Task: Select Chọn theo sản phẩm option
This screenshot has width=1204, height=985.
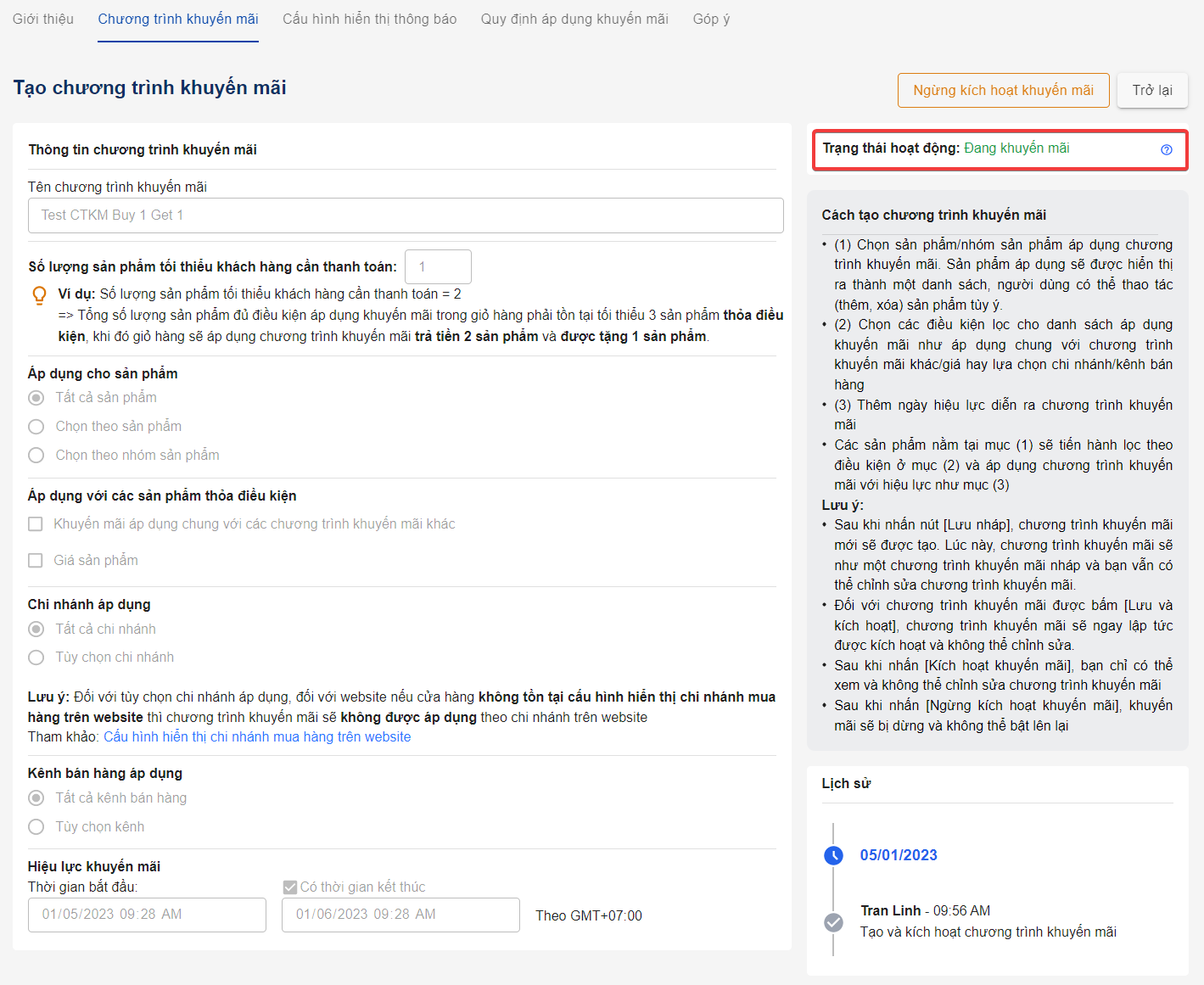Action: tap(36, 427)
